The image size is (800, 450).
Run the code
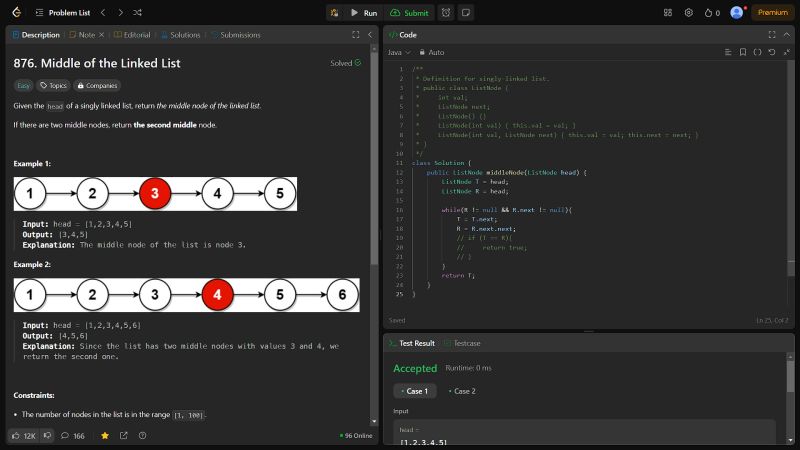coord(364,13)
